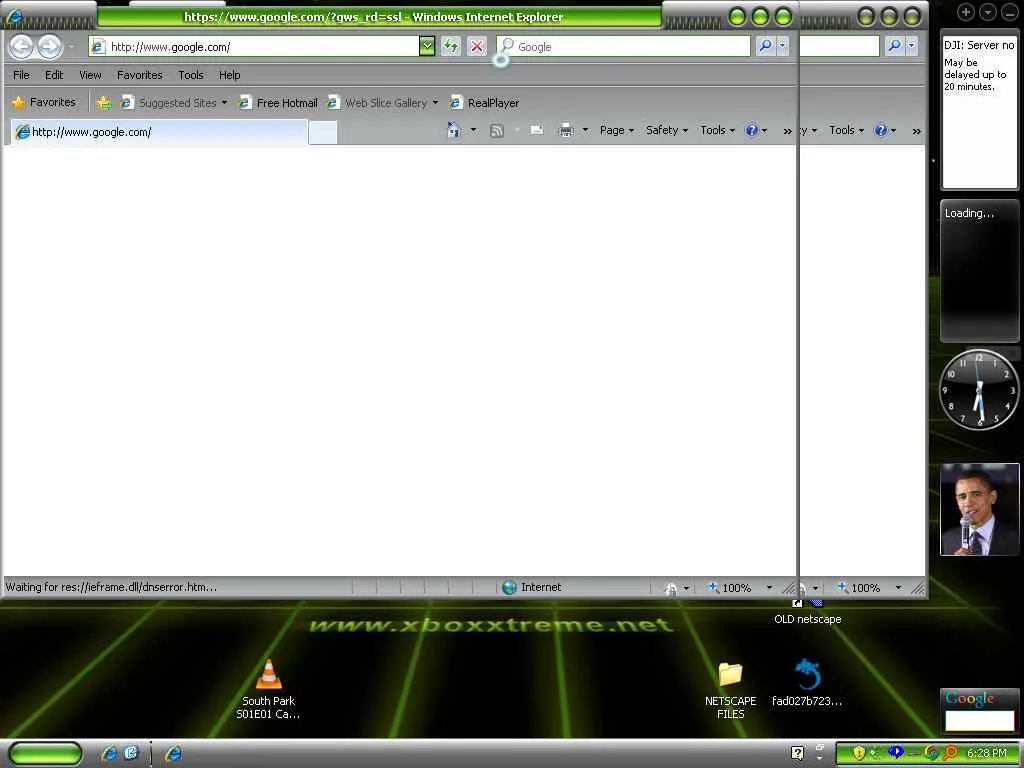The image size is (1024, 768).
Task: Open the Free Hotmail favorite link
Action: [278, 103]
